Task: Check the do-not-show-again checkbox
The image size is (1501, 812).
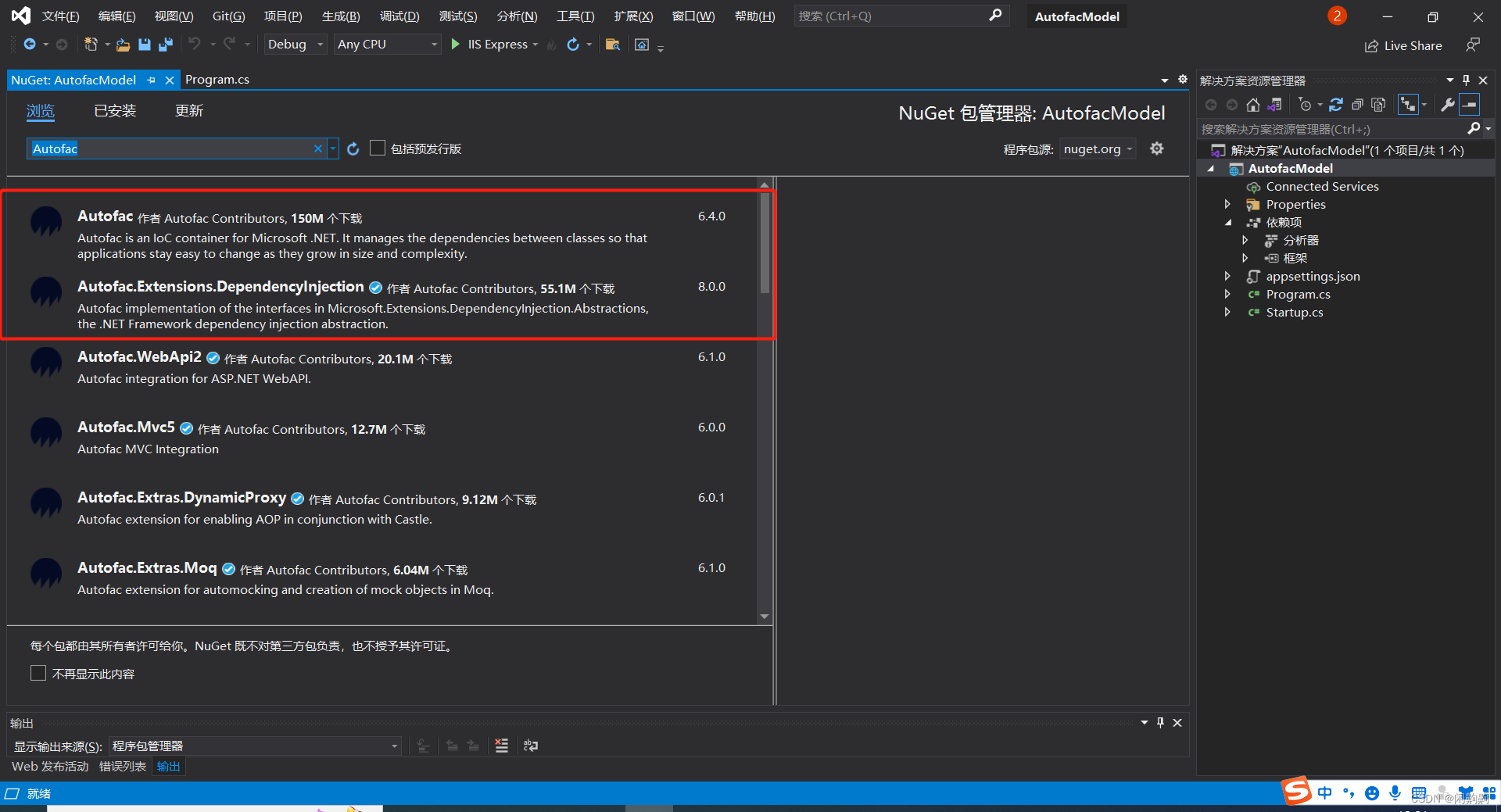Action: click(38, 673)
